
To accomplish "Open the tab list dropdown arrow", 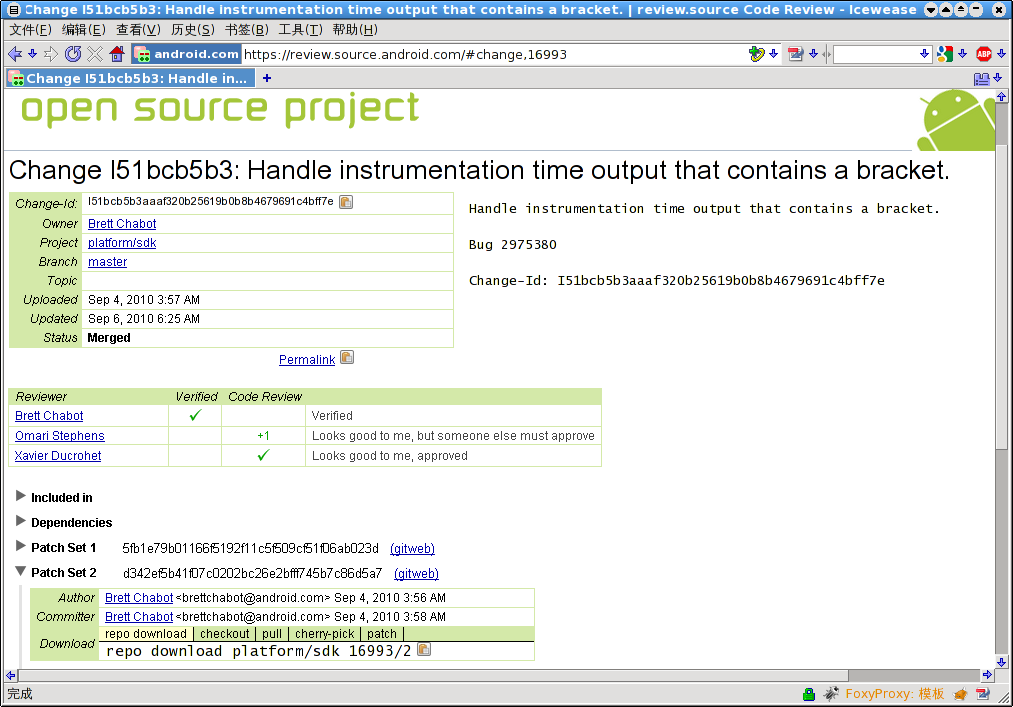I will (x=997, y=78).
